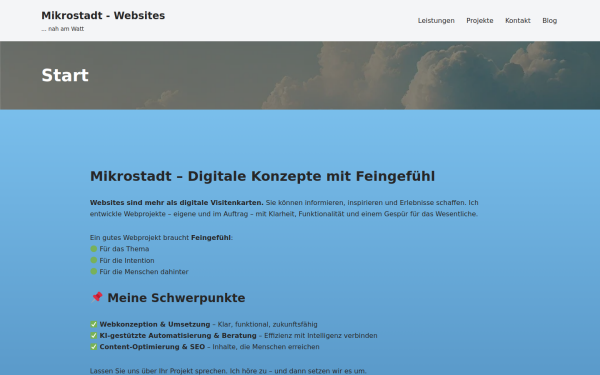Image resolution: width=600 pixels, height=375 pixels.
Task: Click the text 'Für die Intention'
Action: pos(127,260)
